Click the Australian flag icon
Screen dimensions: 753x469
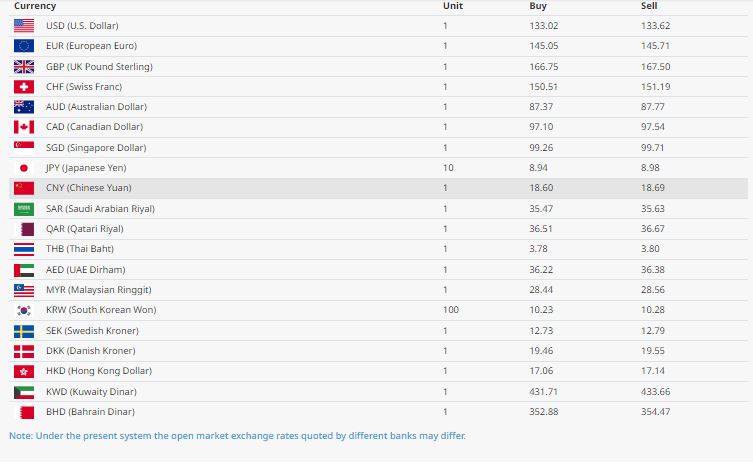(x=25, y=107)
